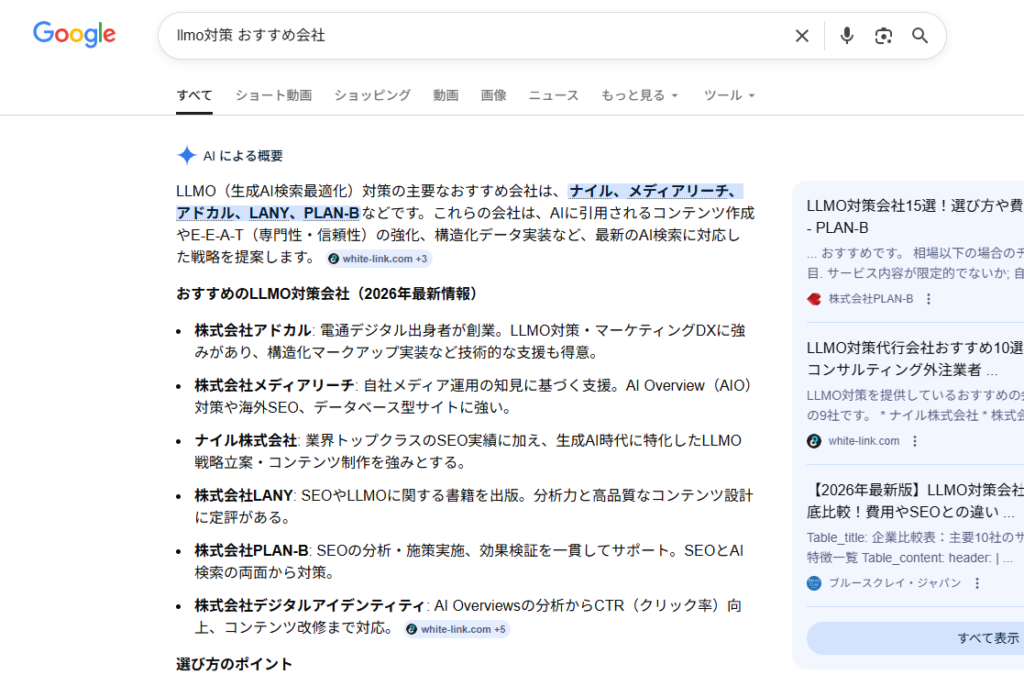Screen dimensions: 1024x675
Task: Click the Google logo to return home
Action: 73,34
